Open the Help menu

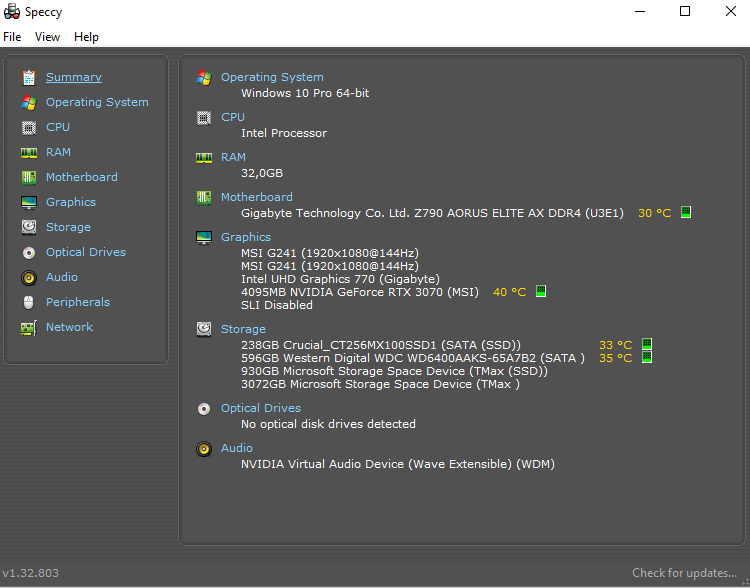tap(86, 37)
